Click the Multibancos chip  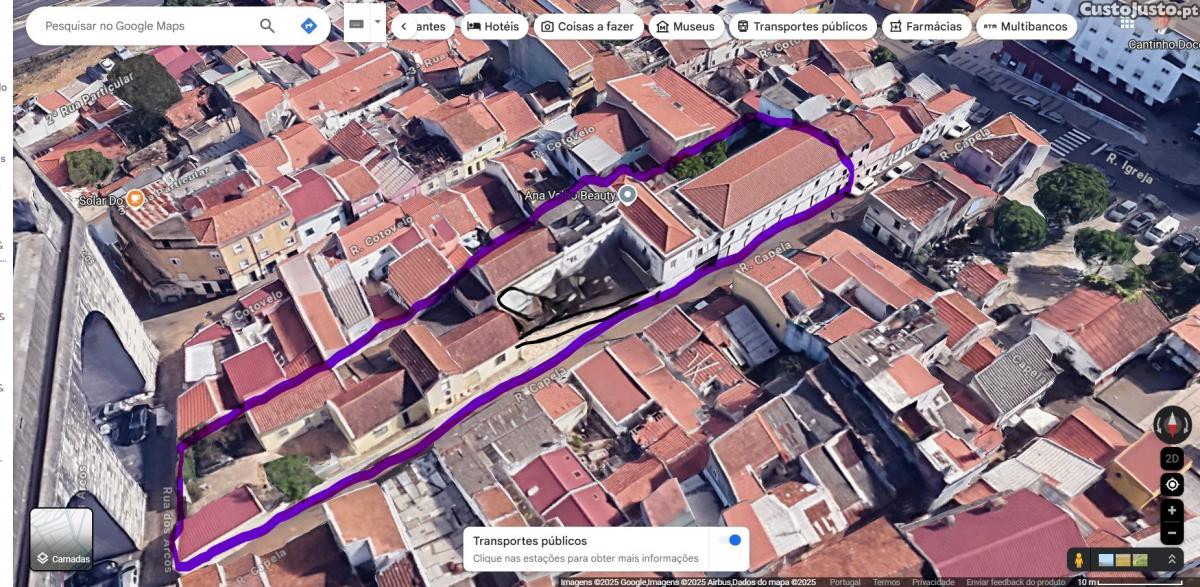click(x=1025, y=27)
